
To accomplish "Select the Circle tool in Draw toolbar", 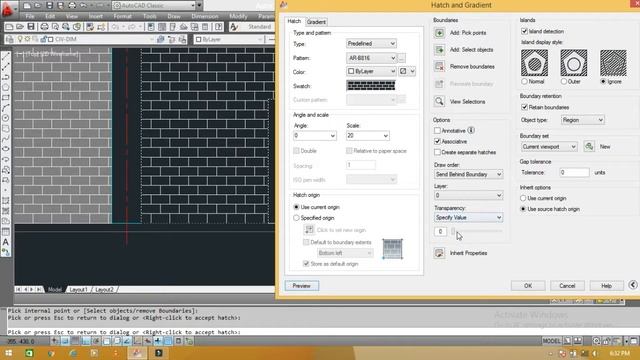I will 6,118.
